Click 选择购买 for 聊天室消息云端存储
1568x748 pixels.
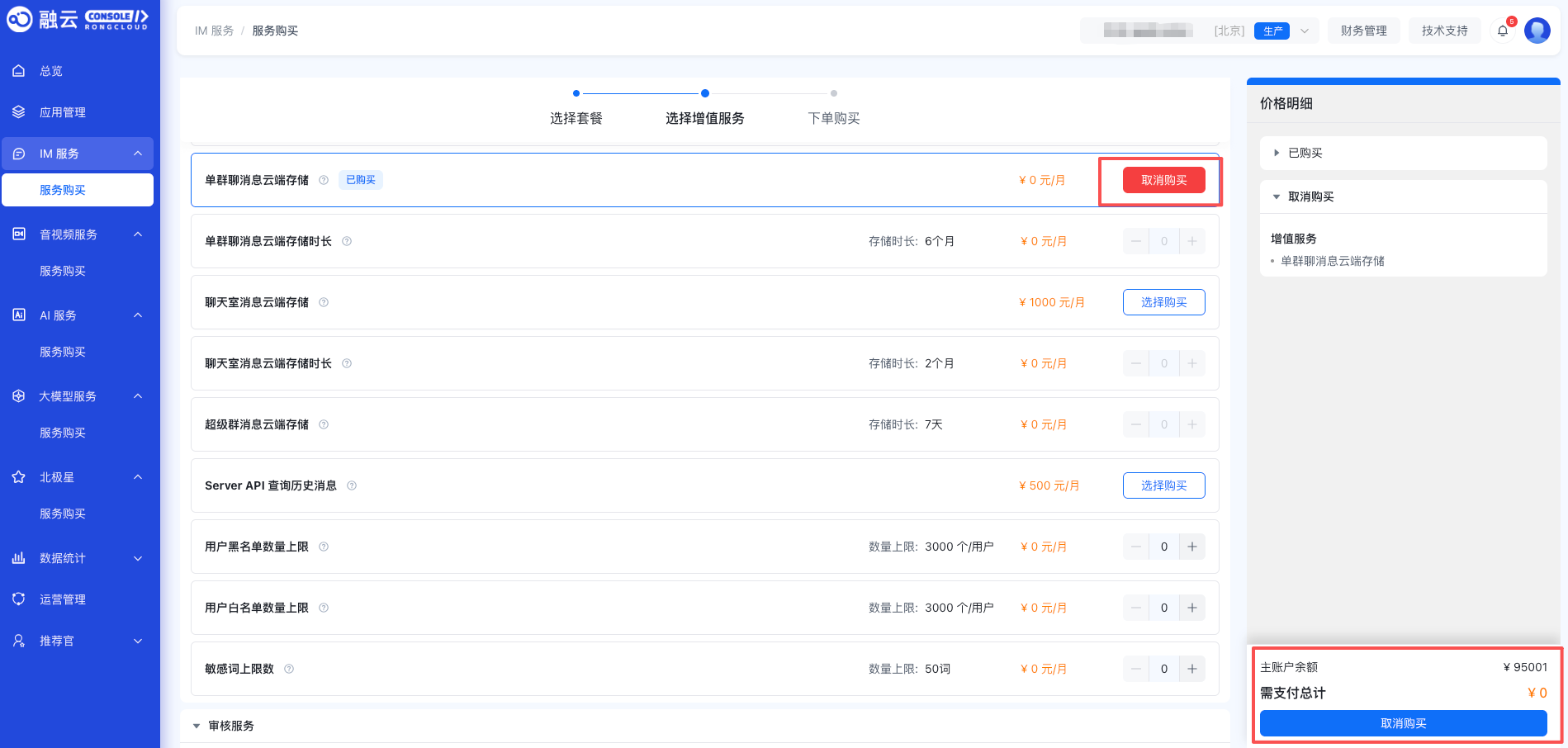(x=1164, y=302)
